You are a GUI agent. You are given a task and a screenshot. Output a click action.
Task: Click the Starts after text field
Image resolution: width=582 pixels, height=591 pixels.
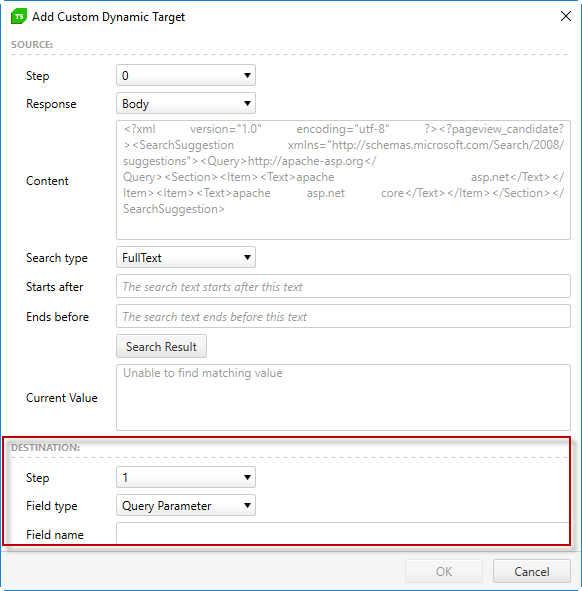[x=343, y=286]
